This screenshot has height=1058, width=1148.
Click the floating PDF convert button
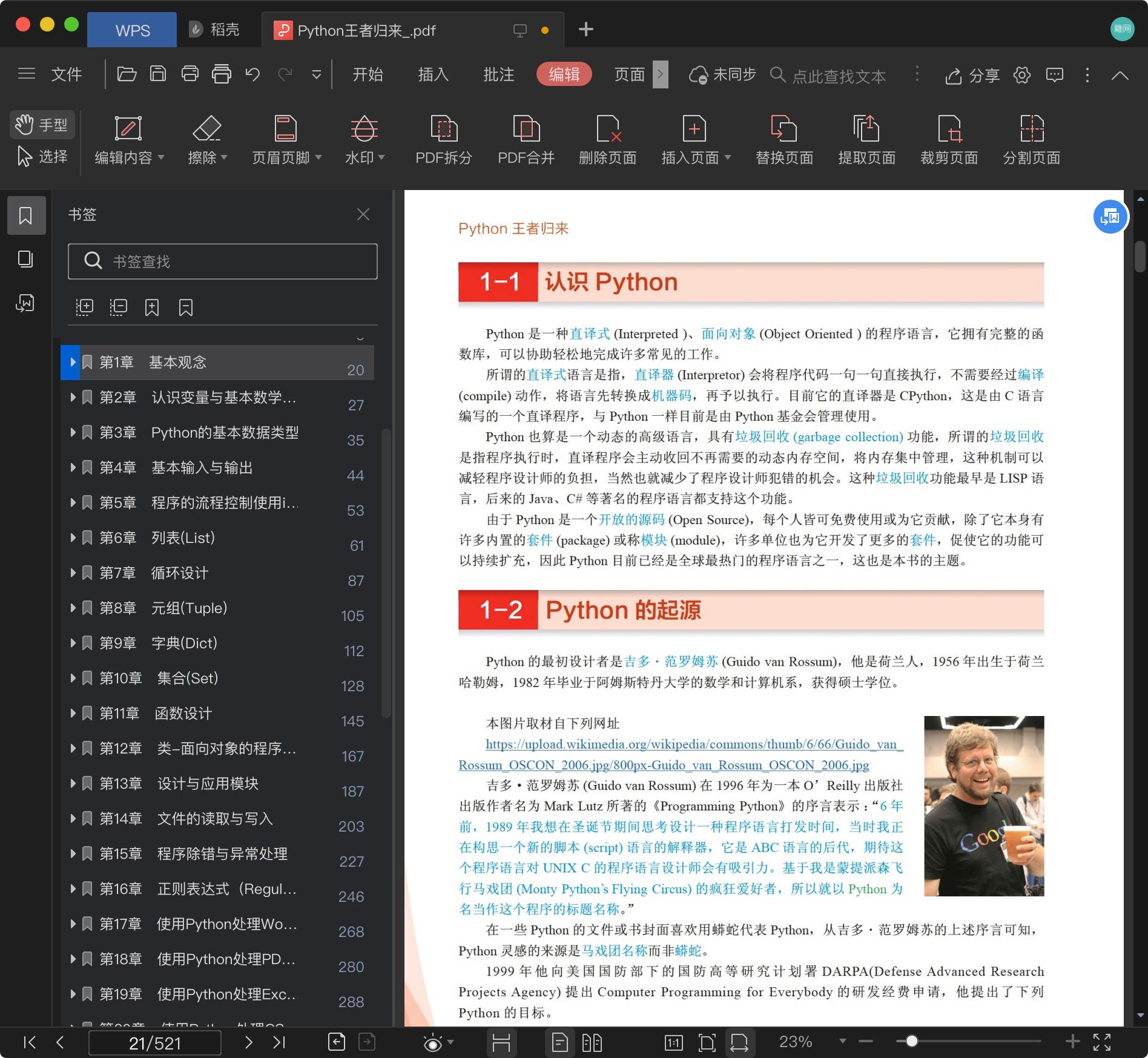tap(1110, 217)
